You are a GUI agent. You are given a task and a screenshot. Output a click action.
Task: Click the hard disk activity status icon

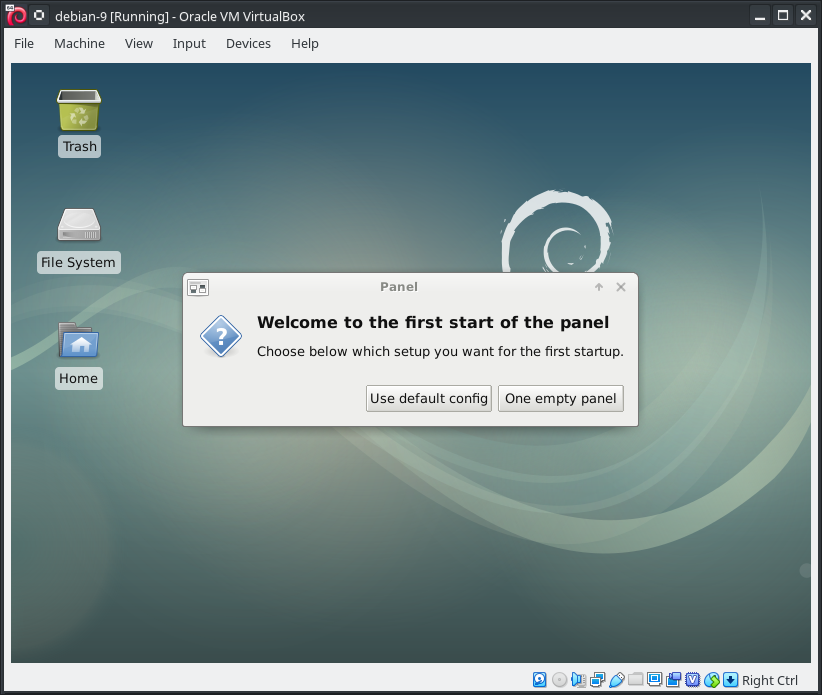click(x=540, y=680)
